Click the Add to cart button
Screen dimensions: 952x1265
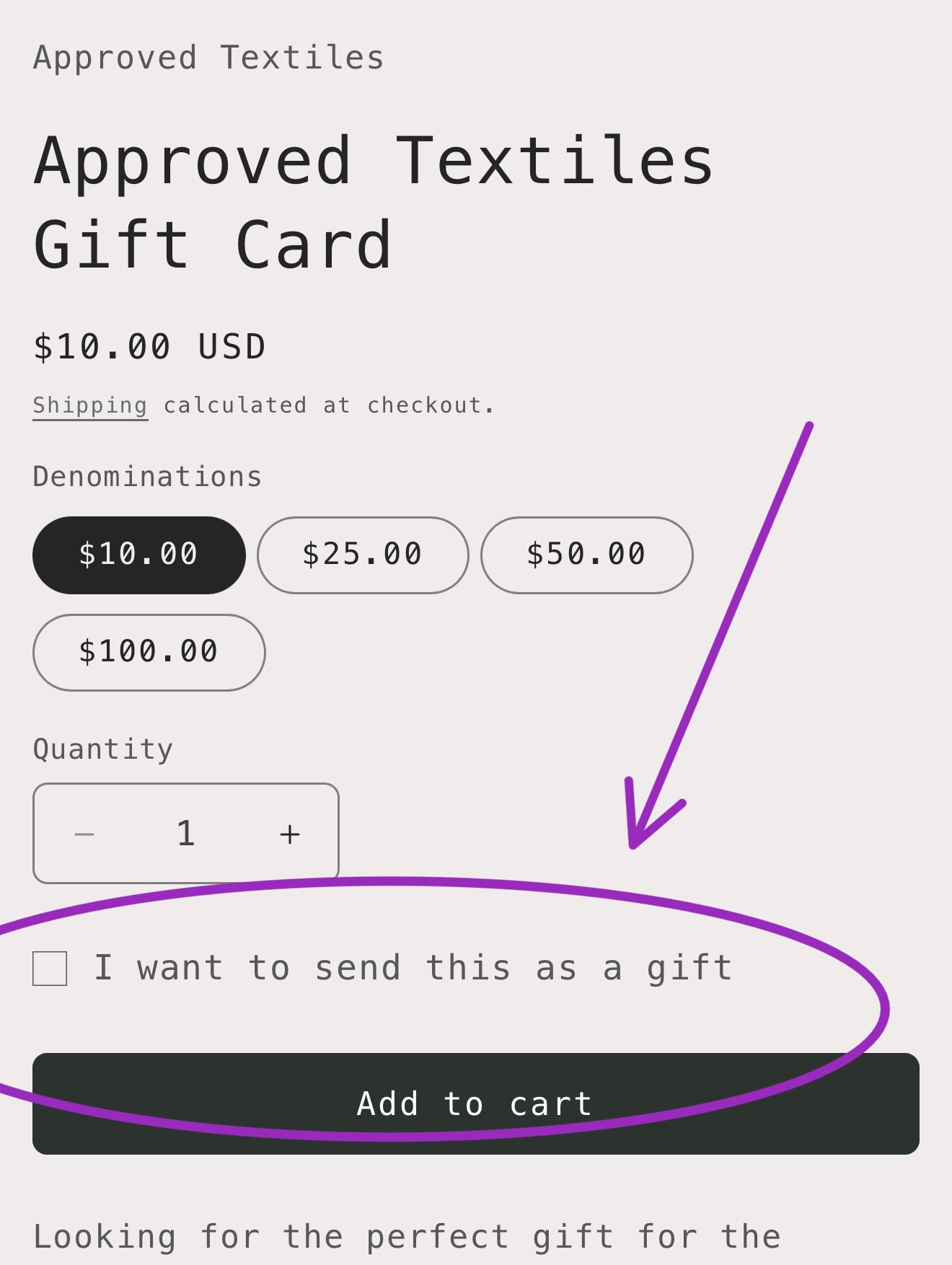point(476,1103)
